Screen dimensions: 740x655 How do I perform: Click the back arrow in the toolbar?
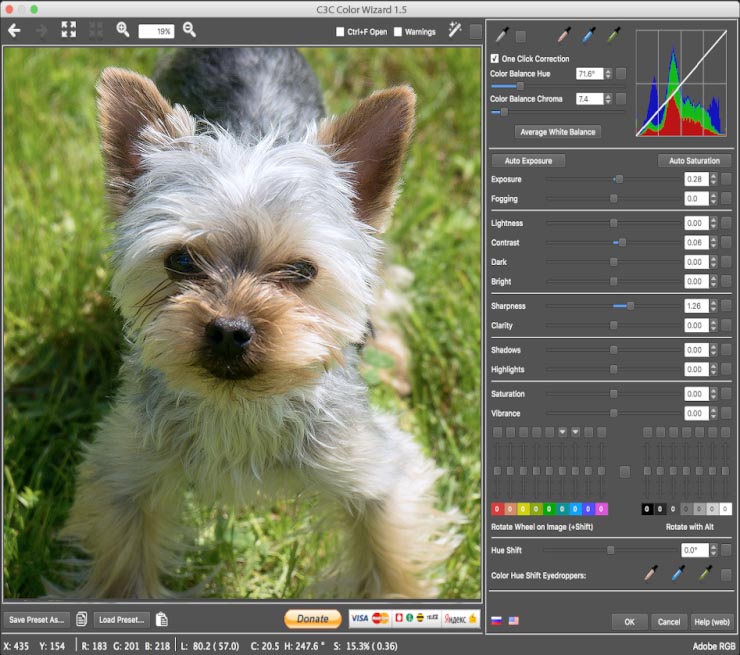(x=14, y=30)
